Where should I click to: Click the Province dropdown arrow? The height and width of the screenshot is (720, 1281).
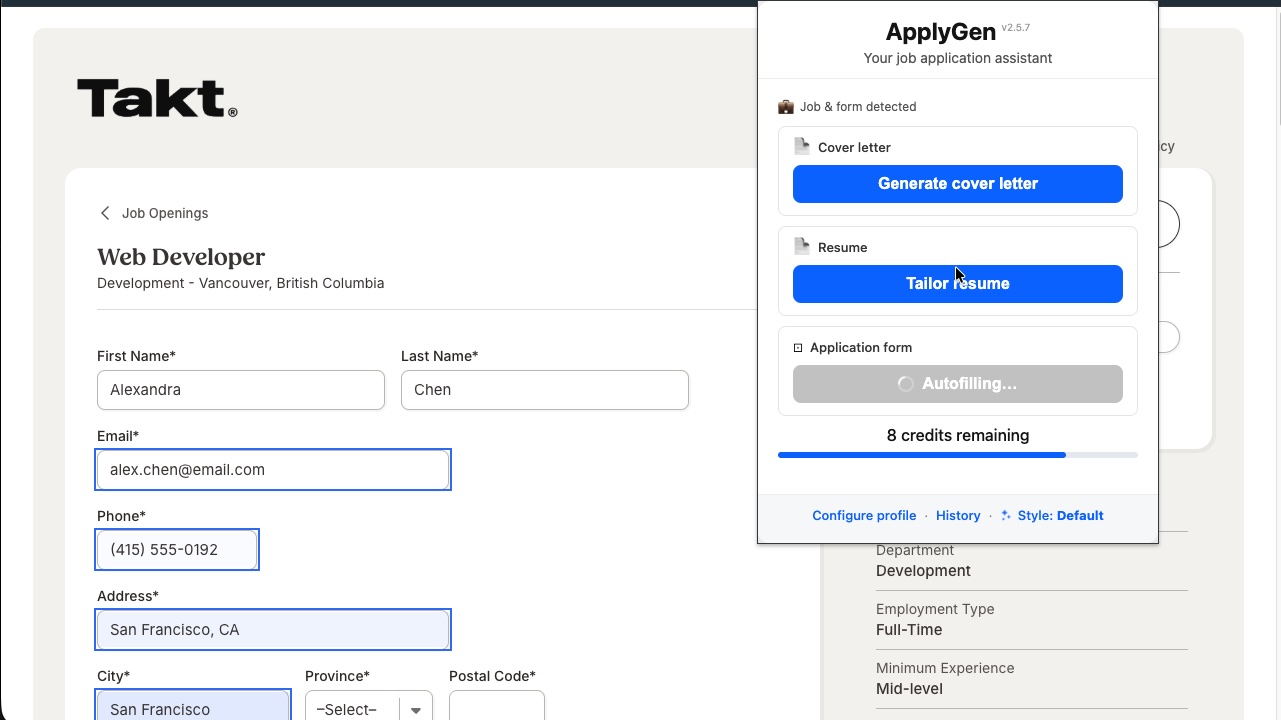pos(416,710)
